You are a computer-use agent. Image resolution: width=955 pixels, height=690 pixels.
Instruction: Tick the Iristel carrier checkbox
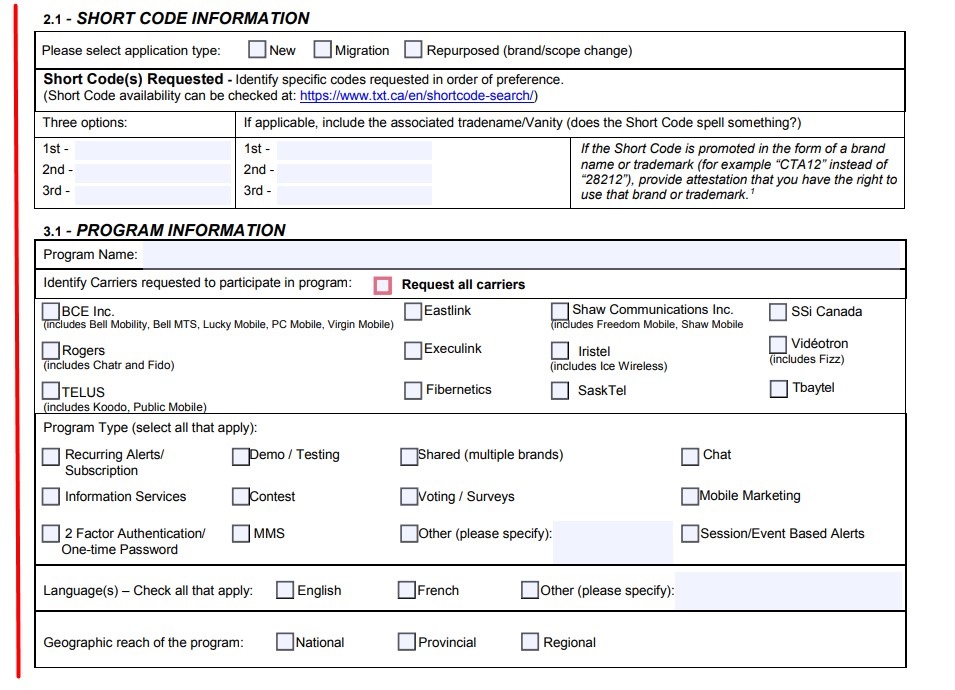[x=560, y=350]
